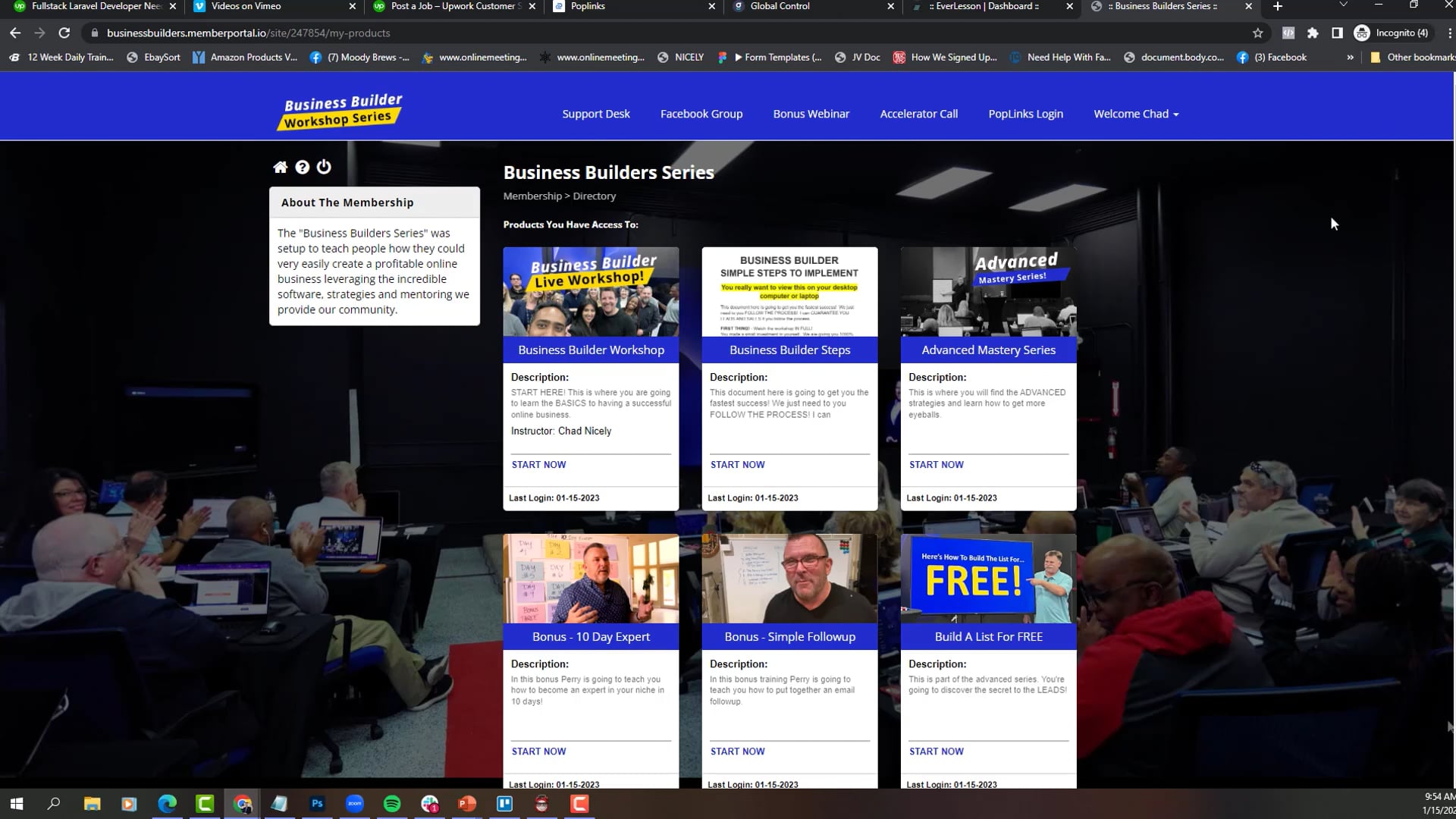Open the Incognito profile indicator

(1392, 33)
